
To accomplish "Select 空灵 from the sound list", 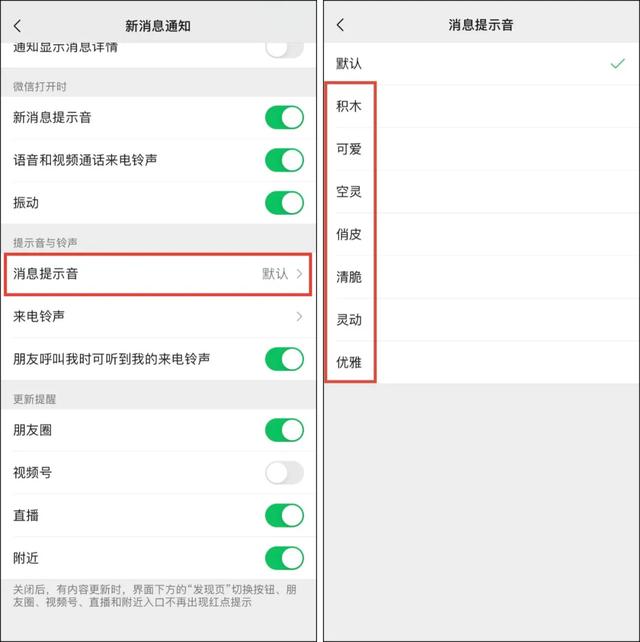I will coord(482,192).
